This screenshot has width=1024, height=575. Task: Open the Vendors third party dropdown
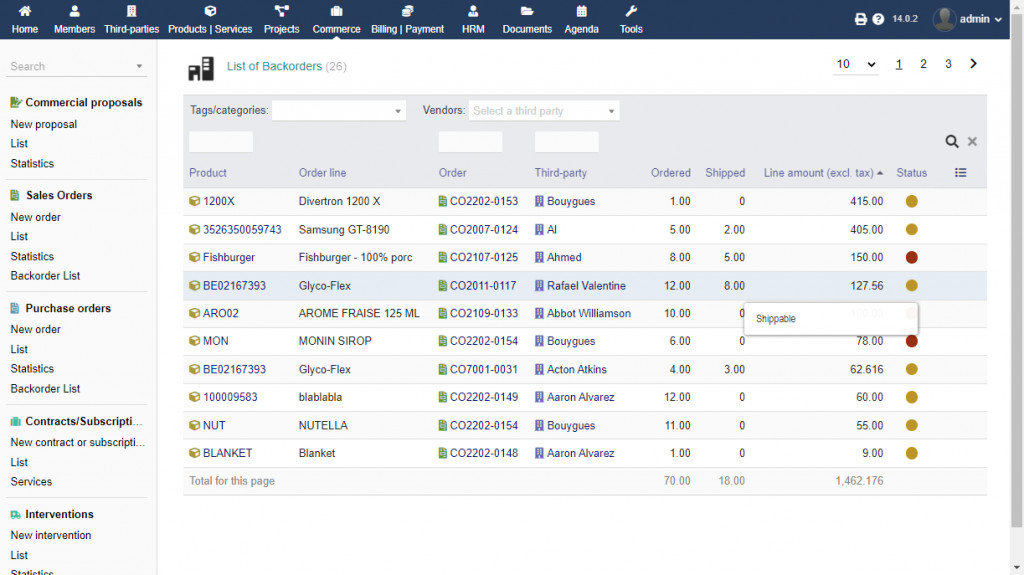[x=543, y=111]
